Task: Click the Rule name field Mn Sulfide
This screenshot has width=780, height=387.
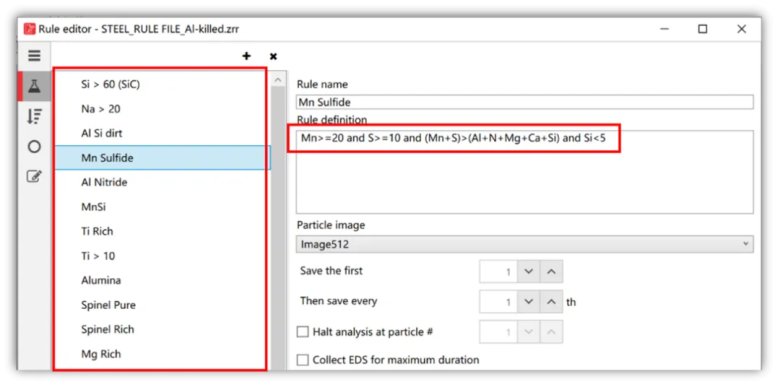Action: pyautogui.click(x=525, y=102)
